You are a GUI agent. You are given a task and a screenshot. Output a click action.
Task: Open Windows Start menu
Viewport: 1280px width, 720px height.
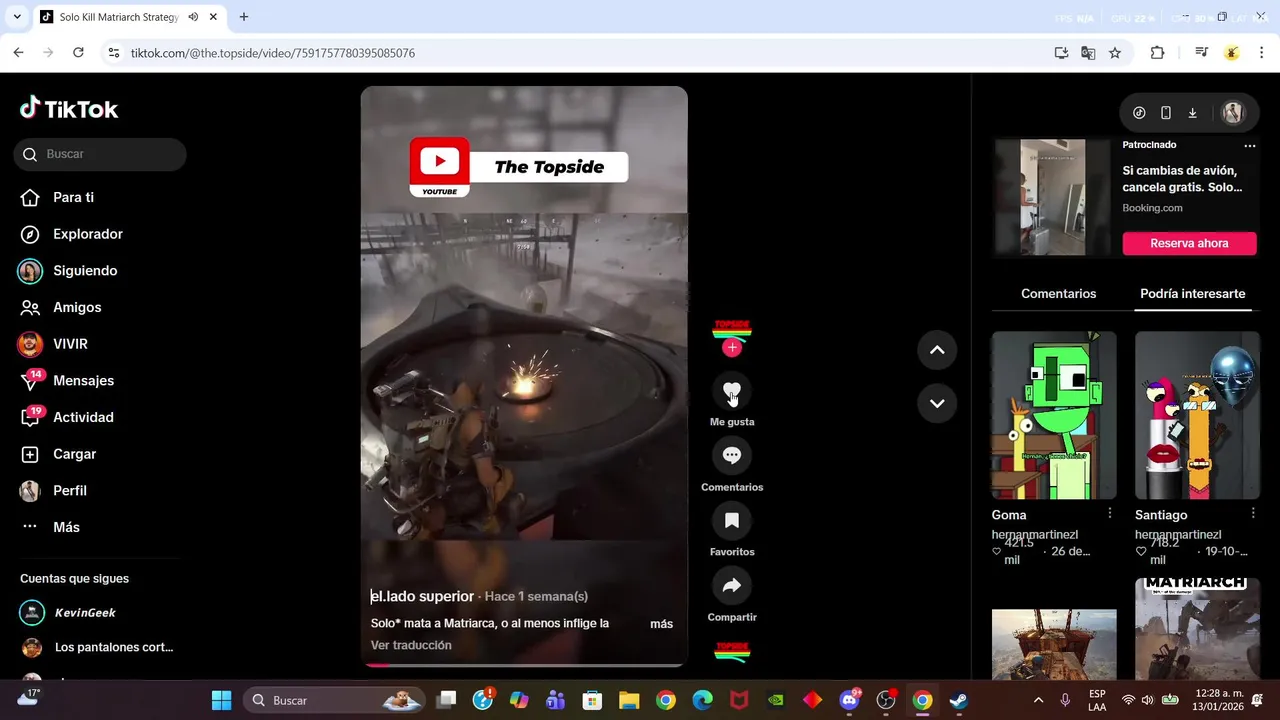222,700
